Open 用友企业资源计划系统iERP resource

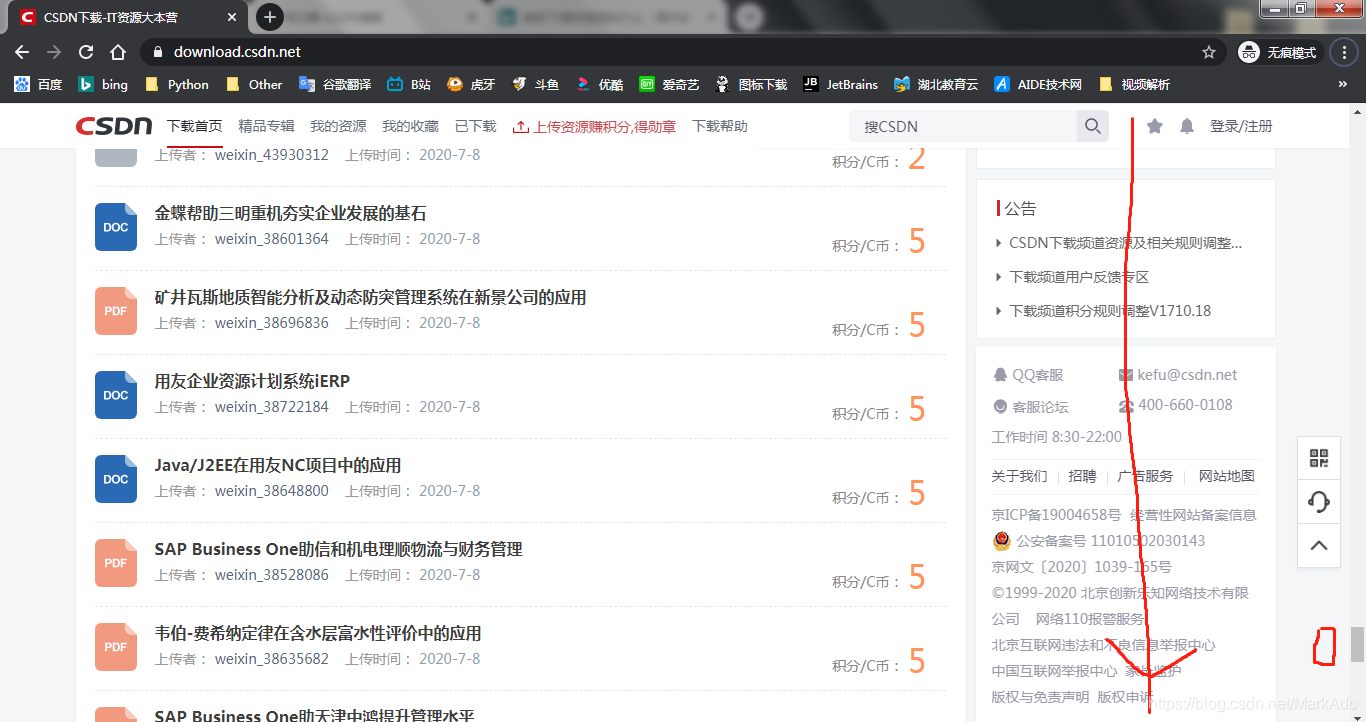click(252, 381)
